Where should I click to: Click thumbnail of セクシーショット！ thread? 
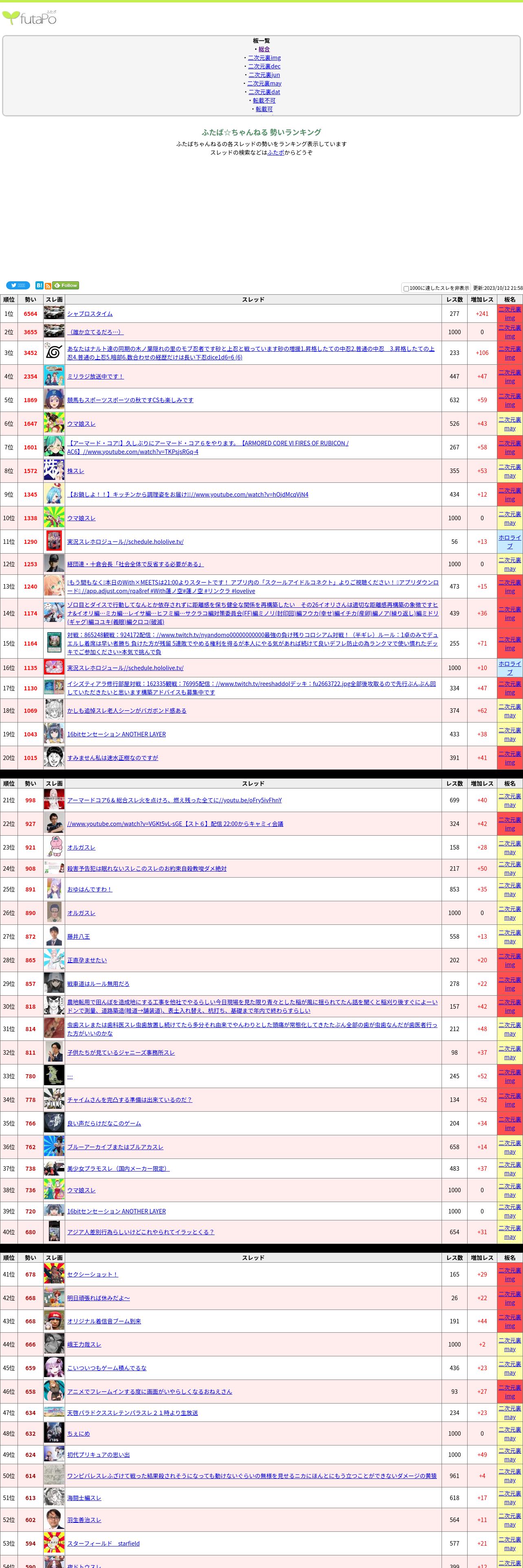coord(54,1274)
